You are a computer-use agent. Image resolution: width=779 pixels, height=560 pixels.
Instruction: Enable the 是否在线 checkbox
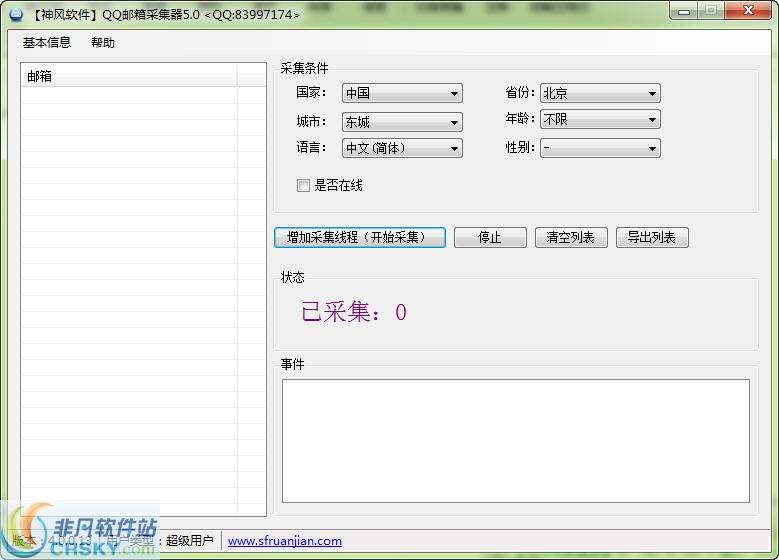pos(303,186)
